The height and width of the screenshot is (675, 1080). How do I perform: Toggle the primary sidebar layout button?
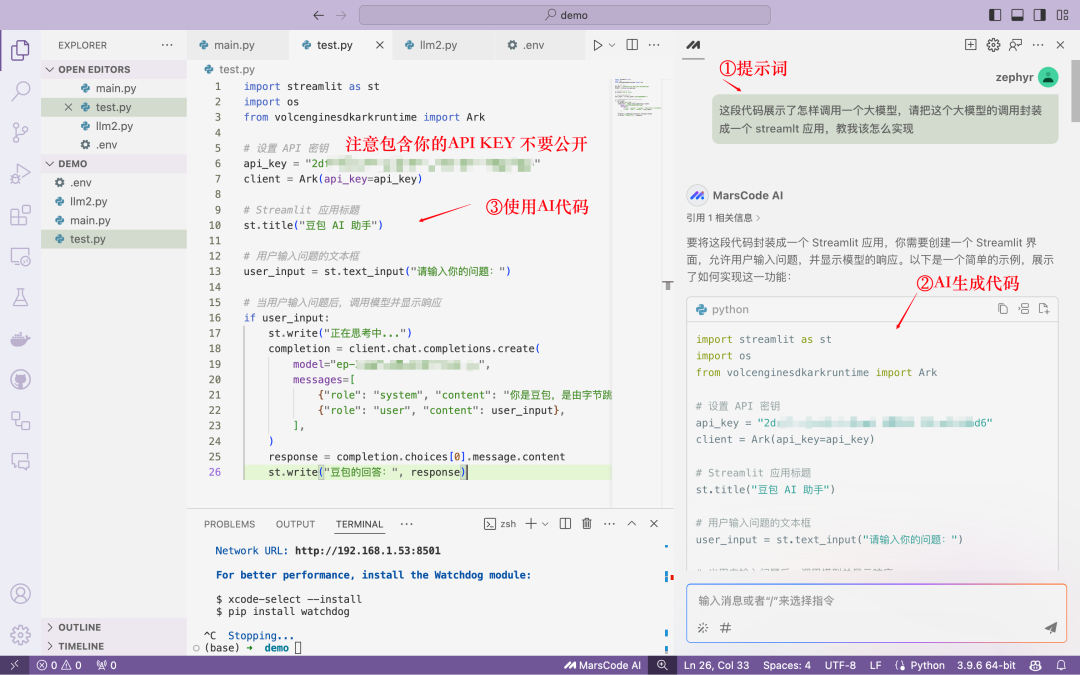[x=994, y=15]
